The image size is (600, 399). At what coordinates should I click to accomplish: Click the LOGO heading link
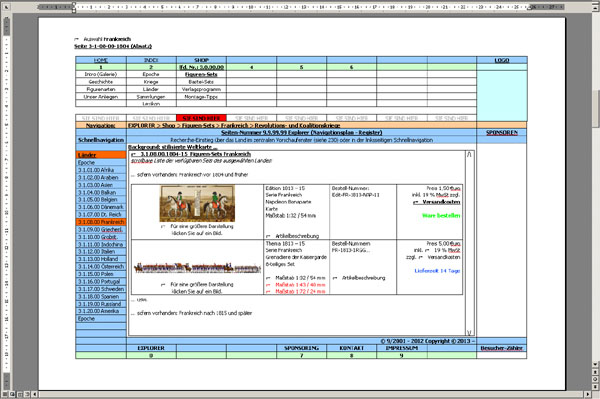tap(502, 60)
